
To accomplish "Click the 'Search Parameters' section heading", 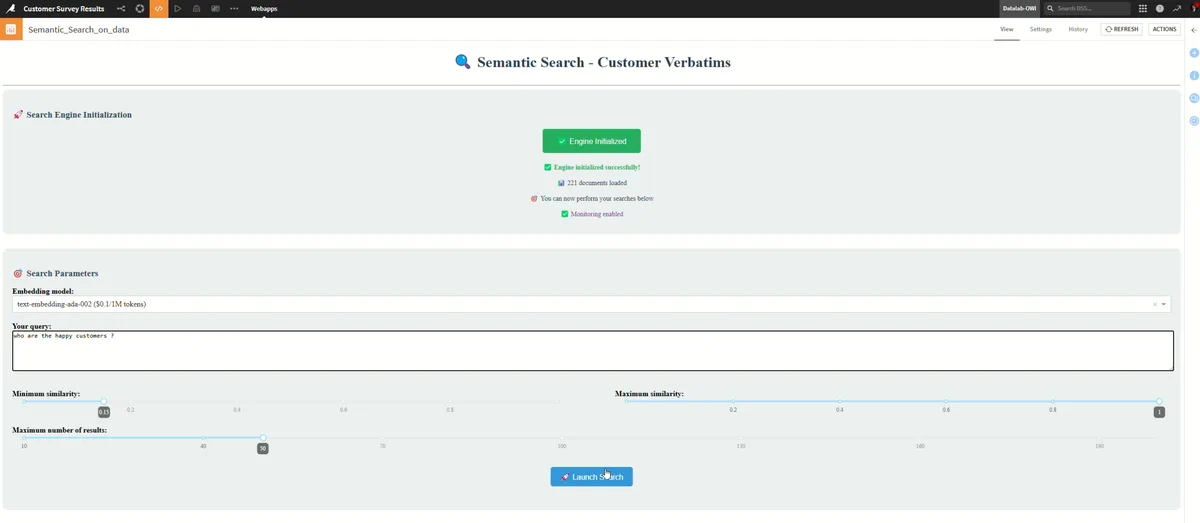I will coord(62,273).
